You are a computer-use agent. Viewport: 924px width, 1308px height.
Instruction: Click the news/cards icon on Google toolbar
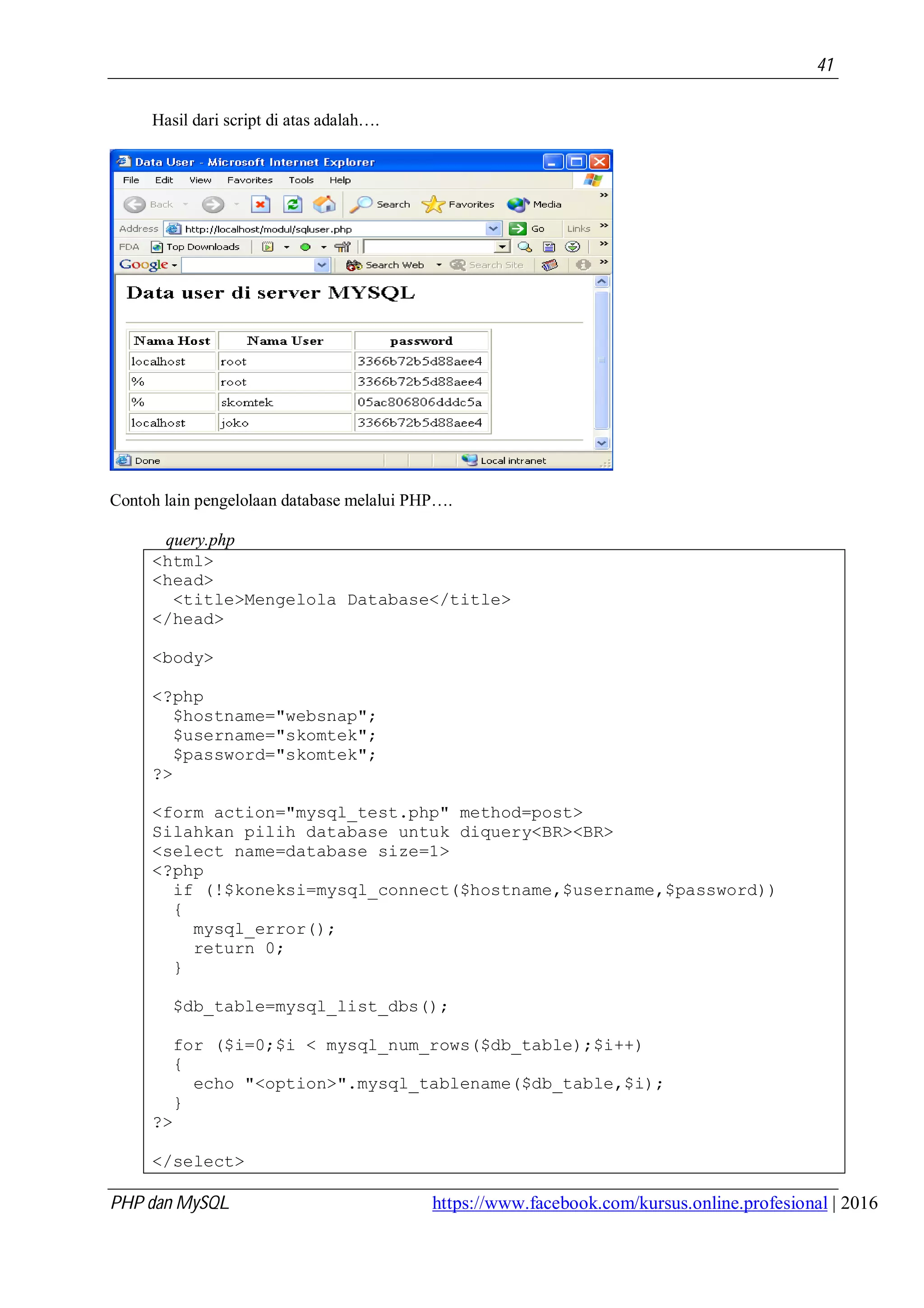550,265
